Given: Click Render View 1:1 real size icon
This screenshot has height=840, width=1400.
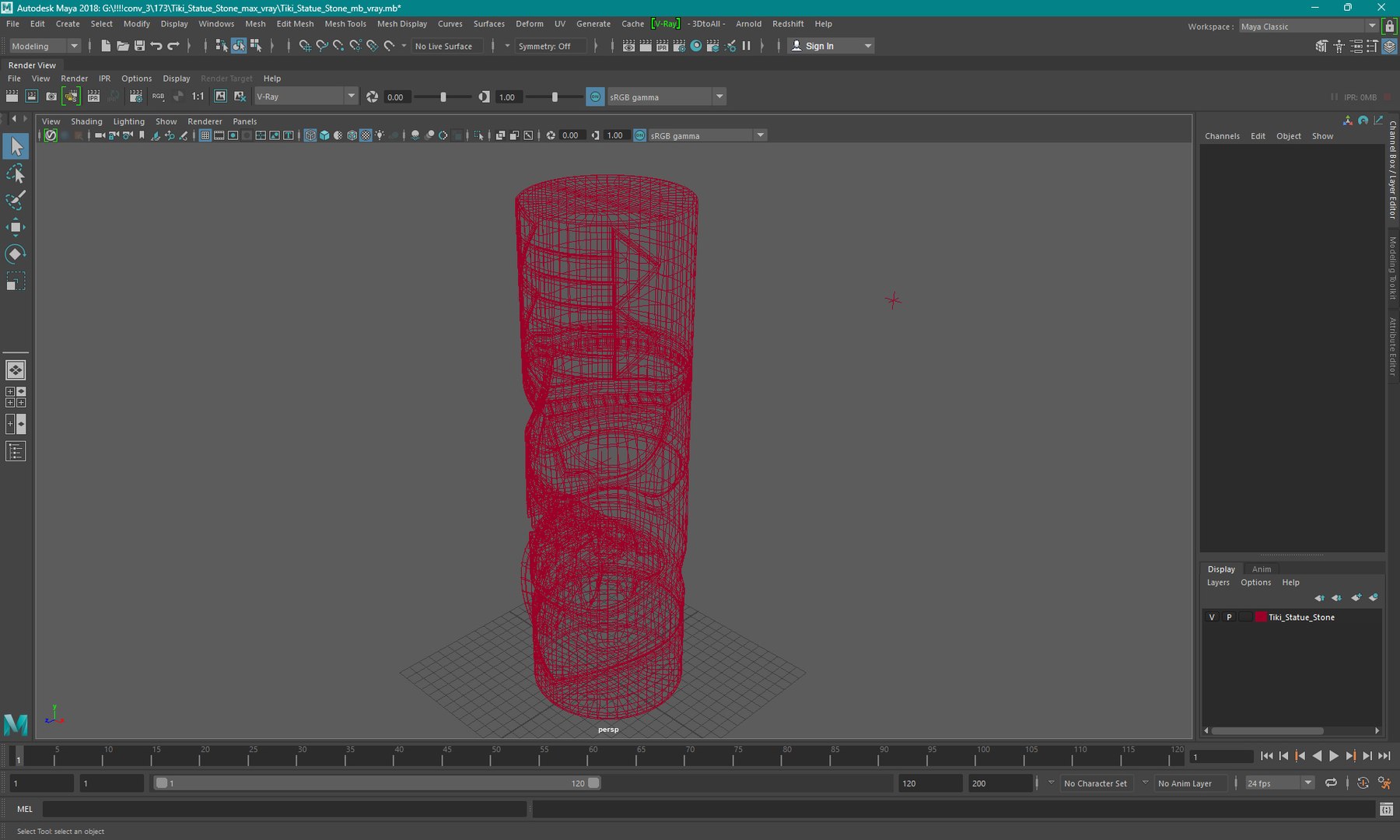Looking at the screenshot, I should 198,96.
